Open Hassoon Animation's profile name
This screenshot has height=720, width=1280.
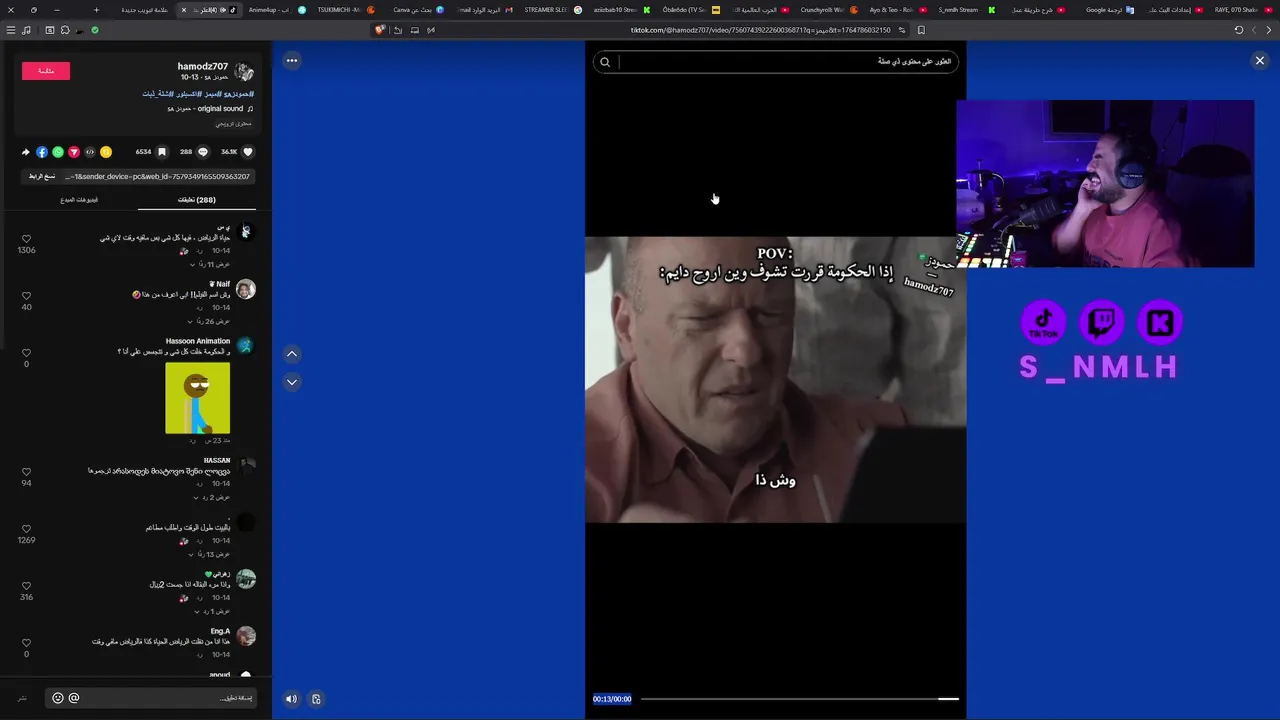[x=198, y=341]
